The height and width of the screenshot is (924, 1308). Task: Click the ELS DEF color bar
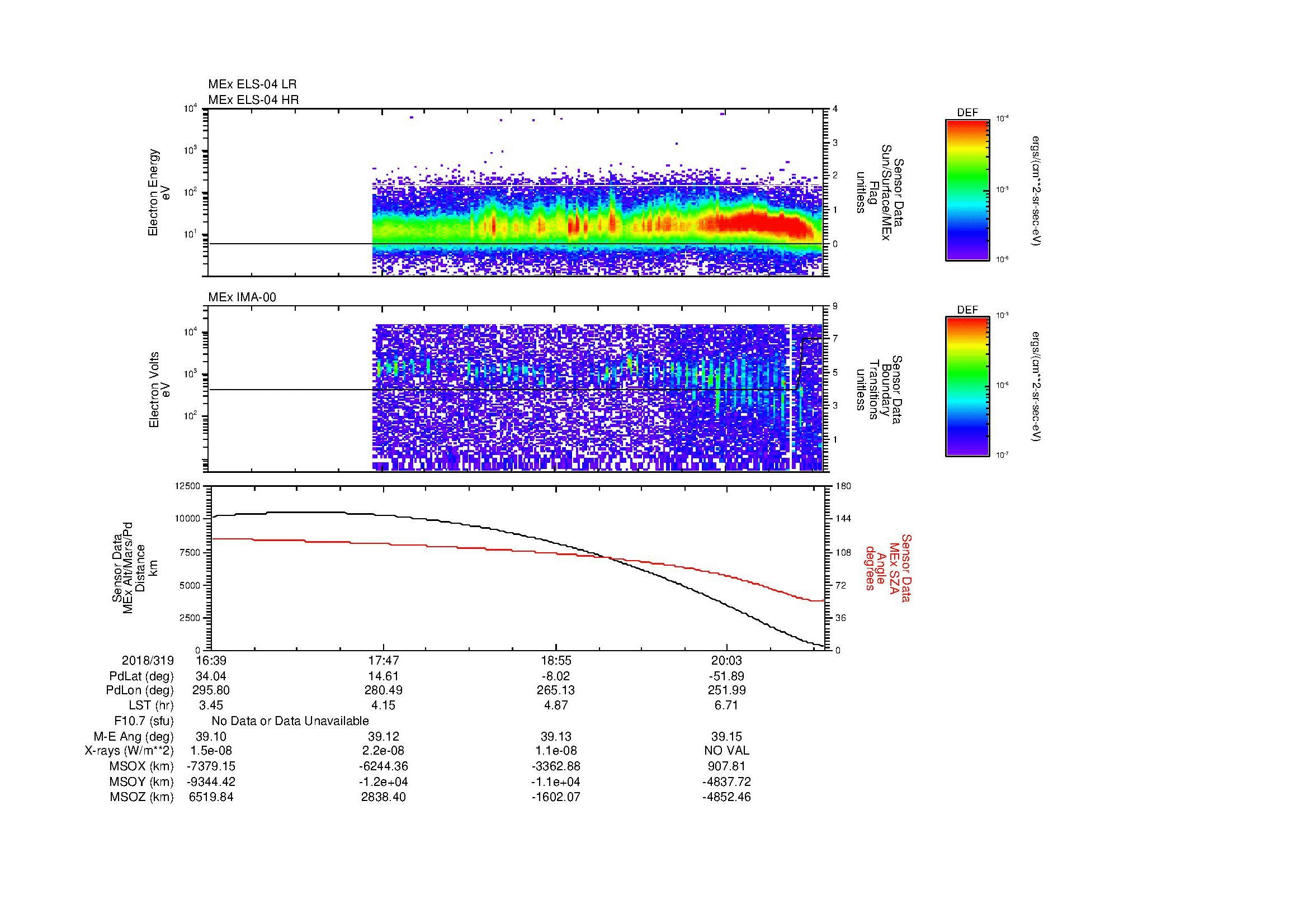967,189
